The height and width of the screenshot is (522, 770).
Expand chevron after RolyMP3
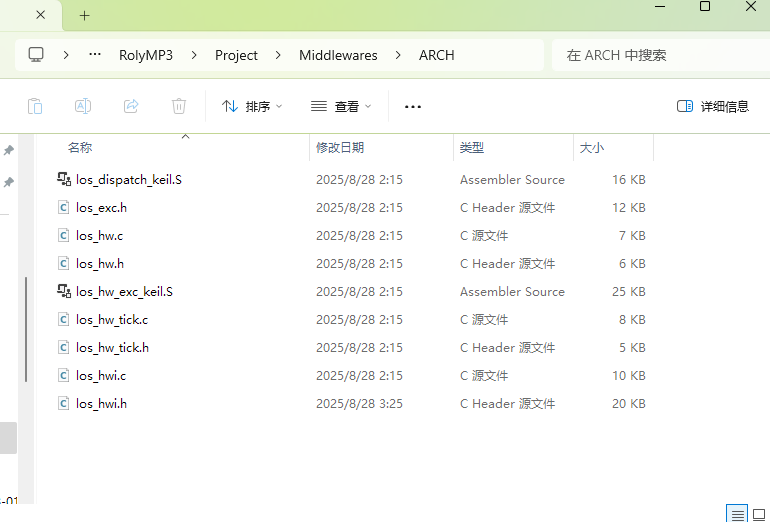pos(194,55)
